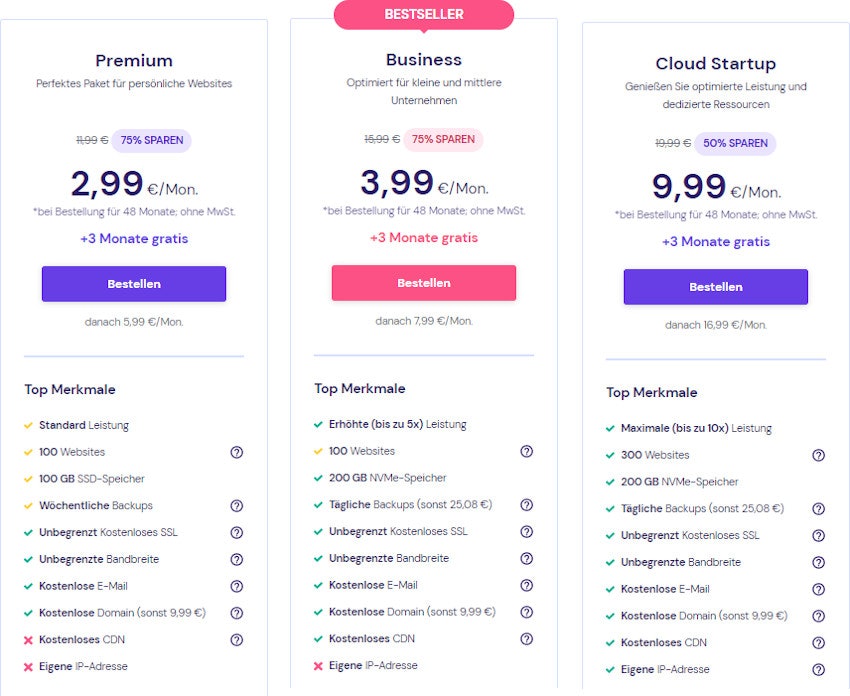Screen dimensions: 850x696
Task: Click question mark next to Cloud Startup Kostenlose E-Mail
Action: tap(817, 589)
